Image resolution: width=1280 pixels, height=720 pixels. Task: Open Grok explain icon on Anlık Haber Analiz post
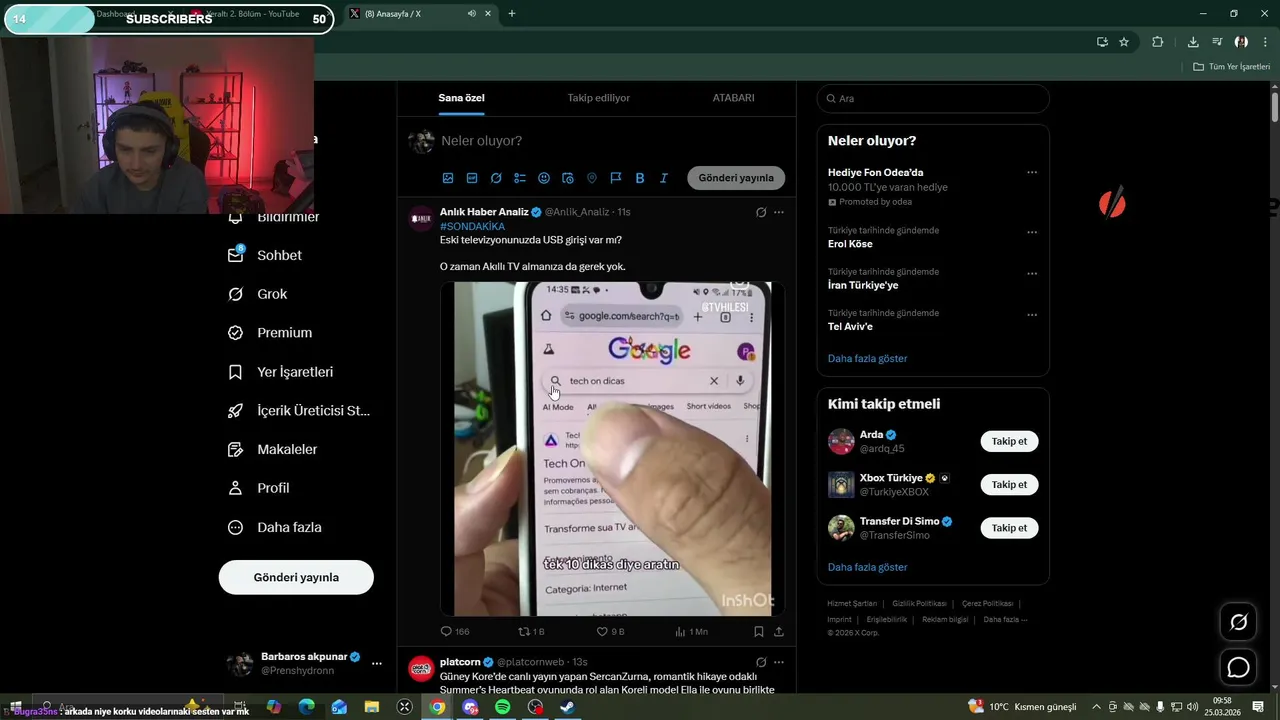761,212
